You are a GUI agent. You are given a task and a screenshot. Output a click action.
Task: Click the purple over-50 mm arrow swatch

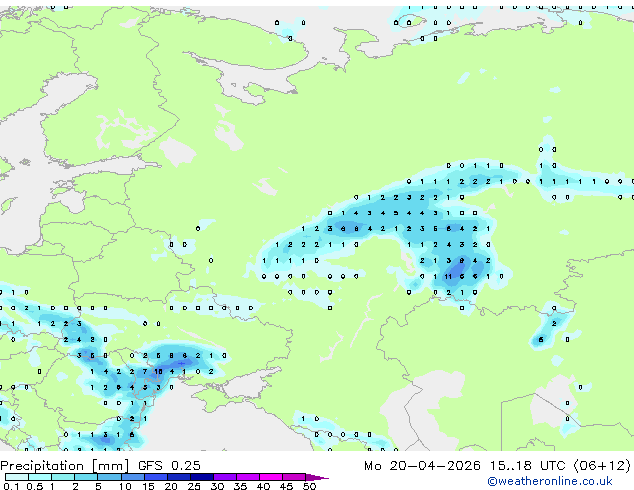coord(316,477)
